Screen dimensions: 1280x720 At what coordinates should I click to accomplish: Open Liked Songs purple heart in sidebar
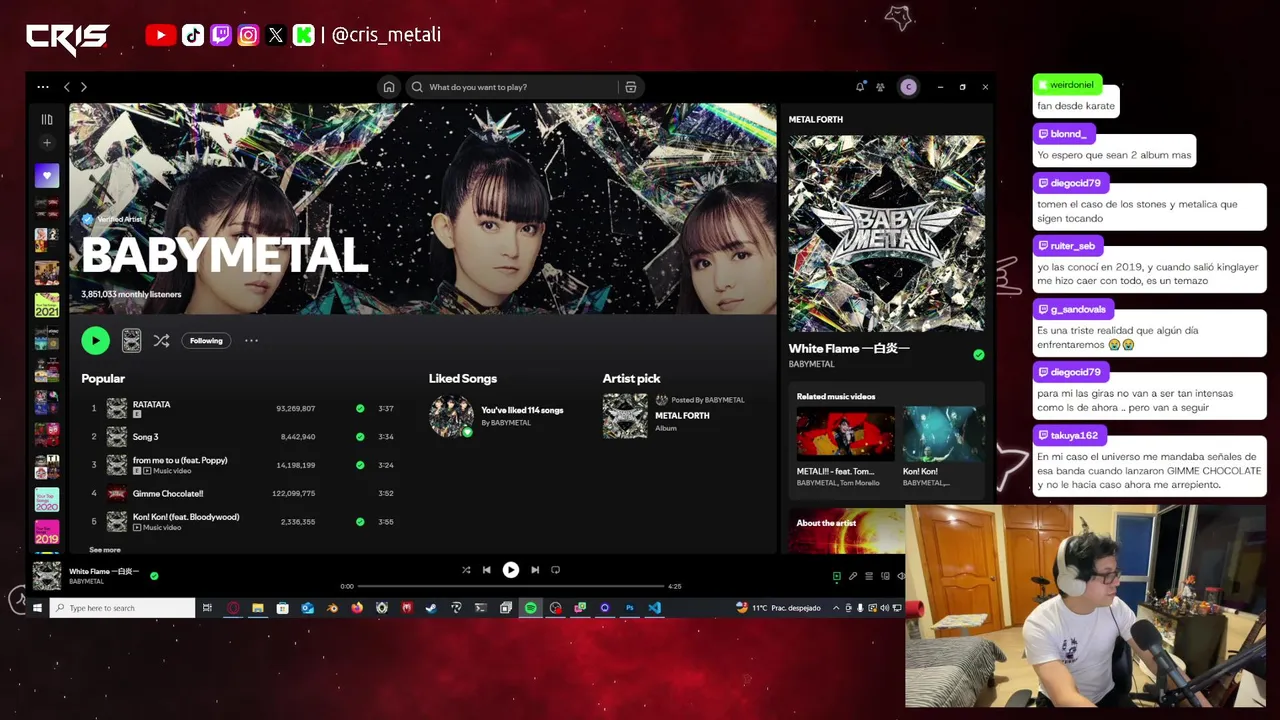tap(47, 176)
